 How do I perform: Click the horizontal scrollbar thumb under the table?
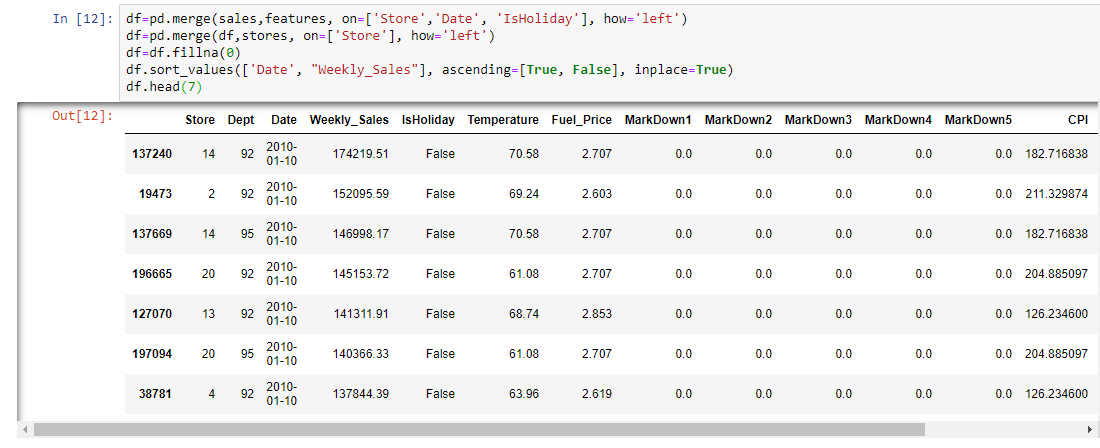pyautogui.click(x=478, y=429)
